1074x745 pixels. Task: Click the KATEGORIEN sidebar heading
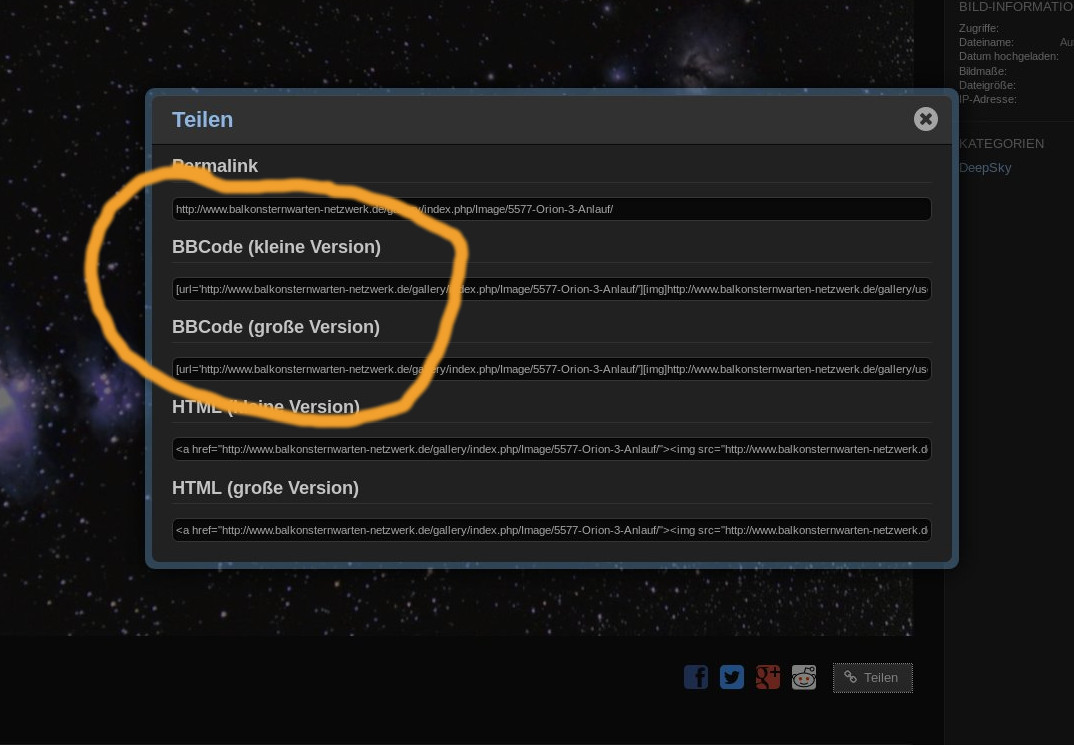click(1001, 144)
